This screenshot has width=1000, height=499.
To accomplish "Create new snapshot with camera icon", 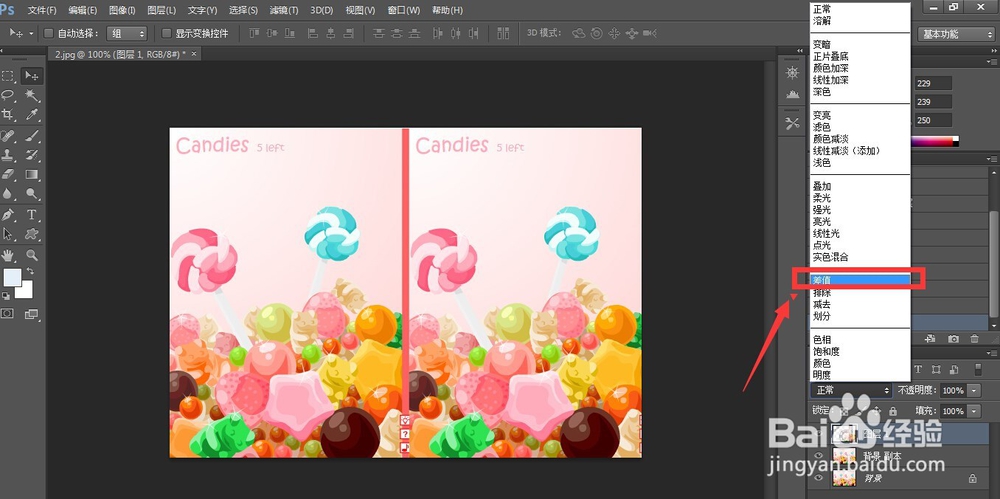I will pos(953,339).
